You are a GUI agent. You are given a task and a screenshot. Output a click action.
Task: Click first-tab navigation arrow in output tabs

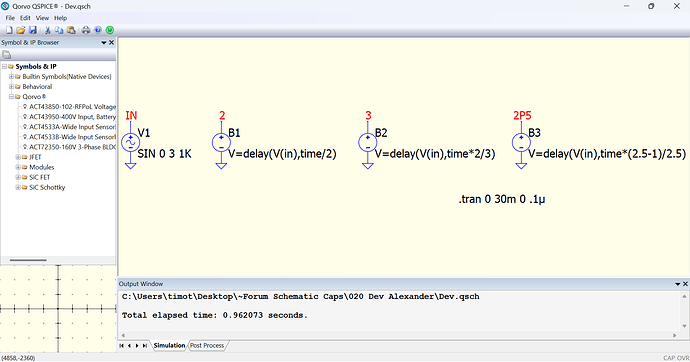click(x=121, y=346)
